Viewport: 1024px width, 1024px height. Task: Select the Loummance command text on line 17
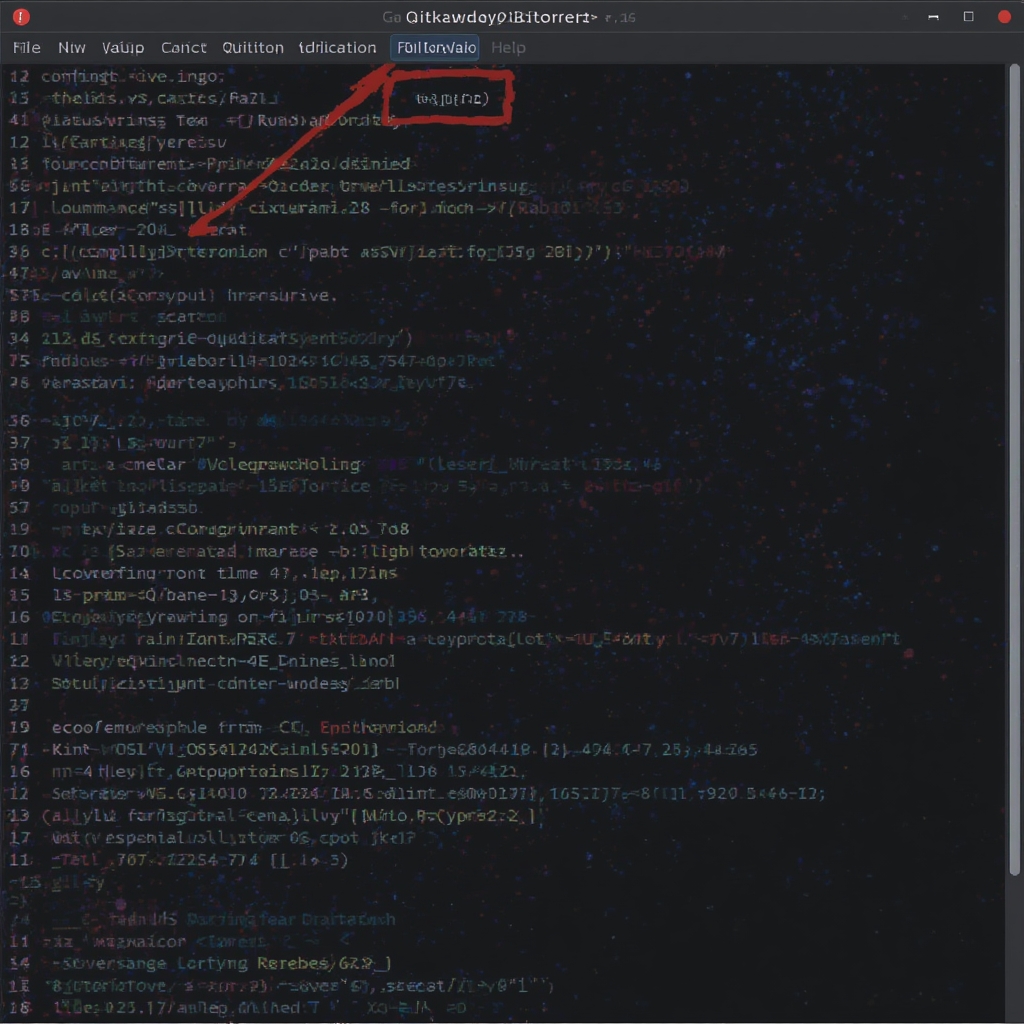tap(95, 206)
